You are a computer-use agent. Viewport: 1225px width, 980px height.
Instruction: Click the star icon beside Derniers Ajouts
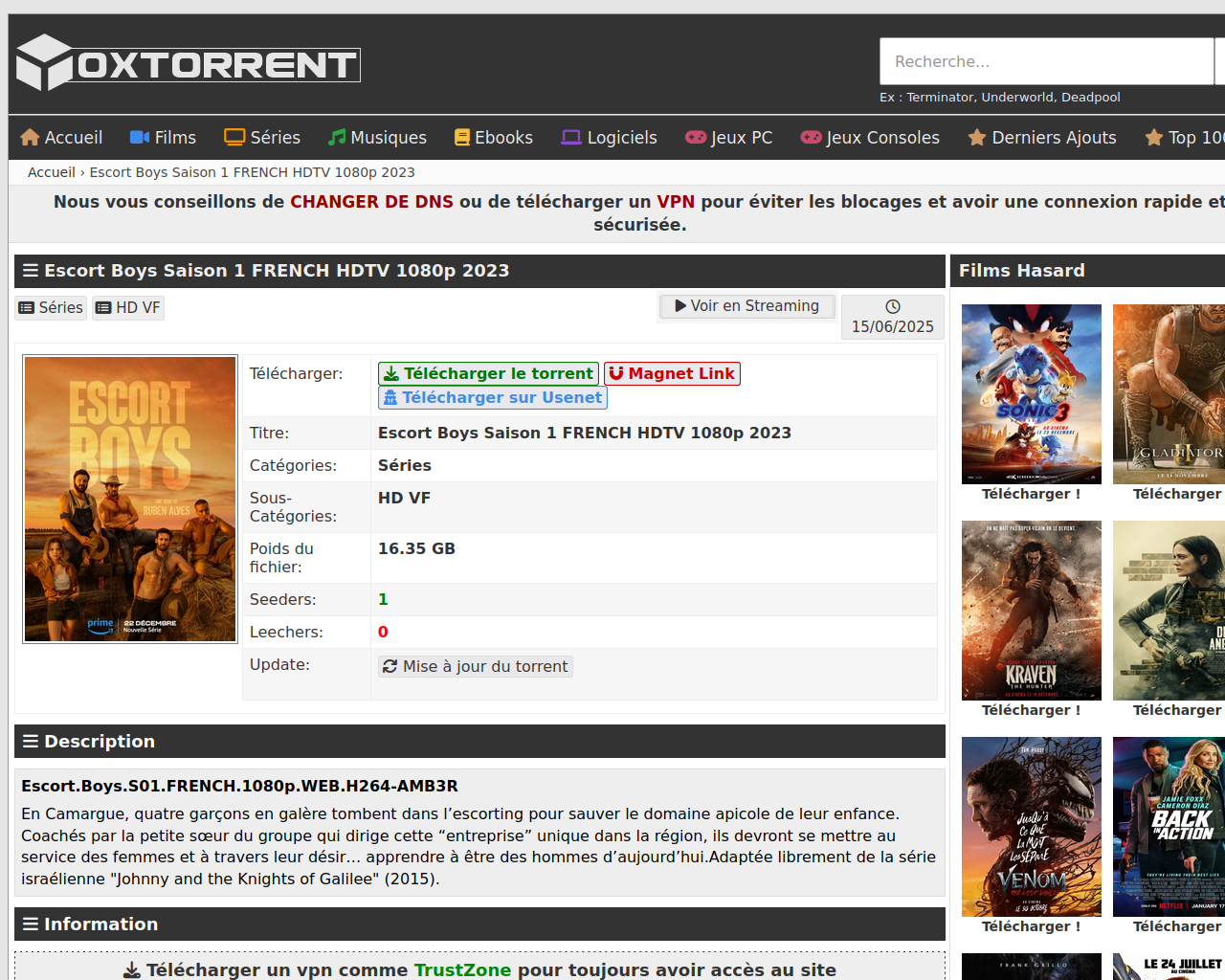(977, 137)
